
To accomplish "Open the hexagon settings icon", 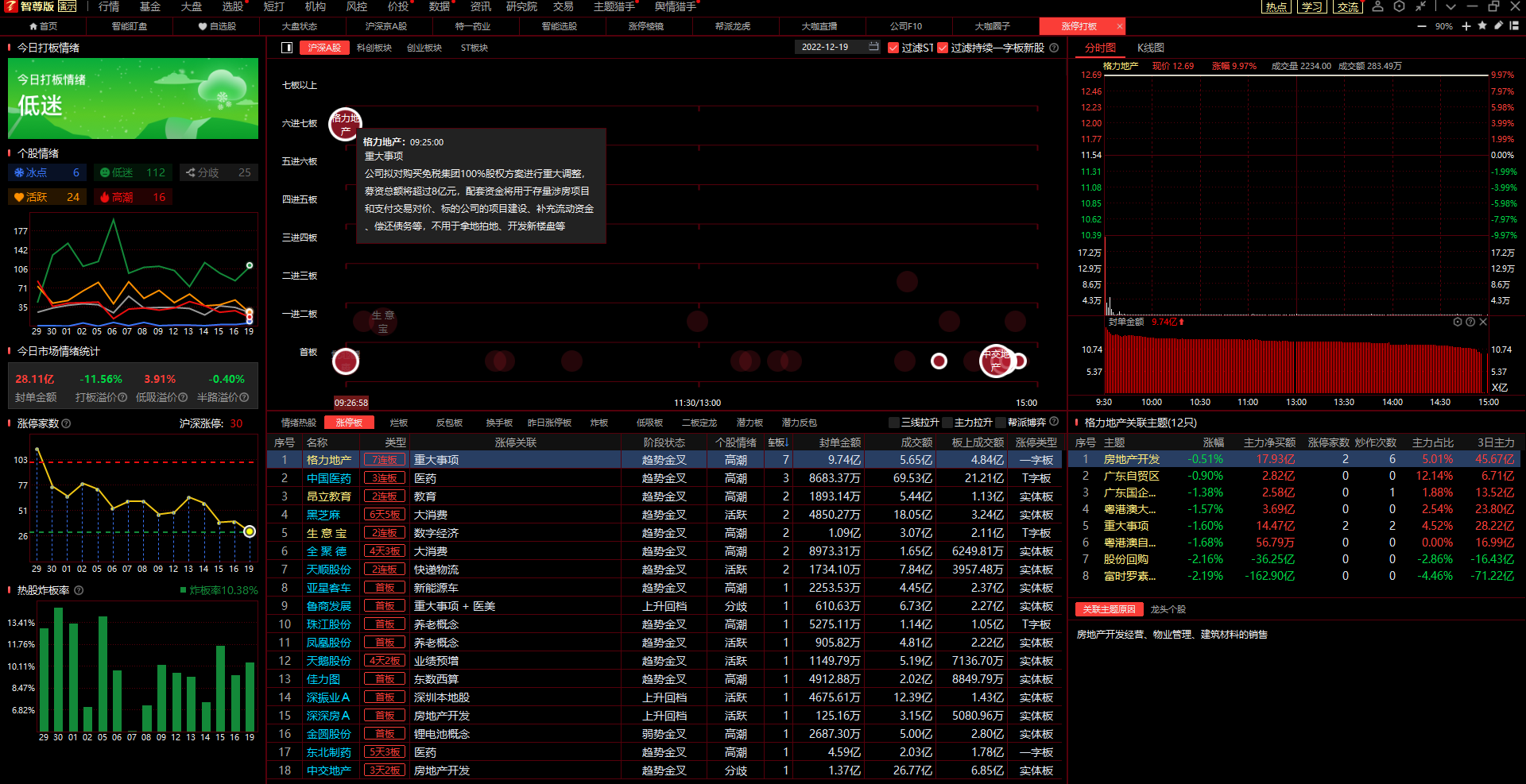I will (1399, 6).
